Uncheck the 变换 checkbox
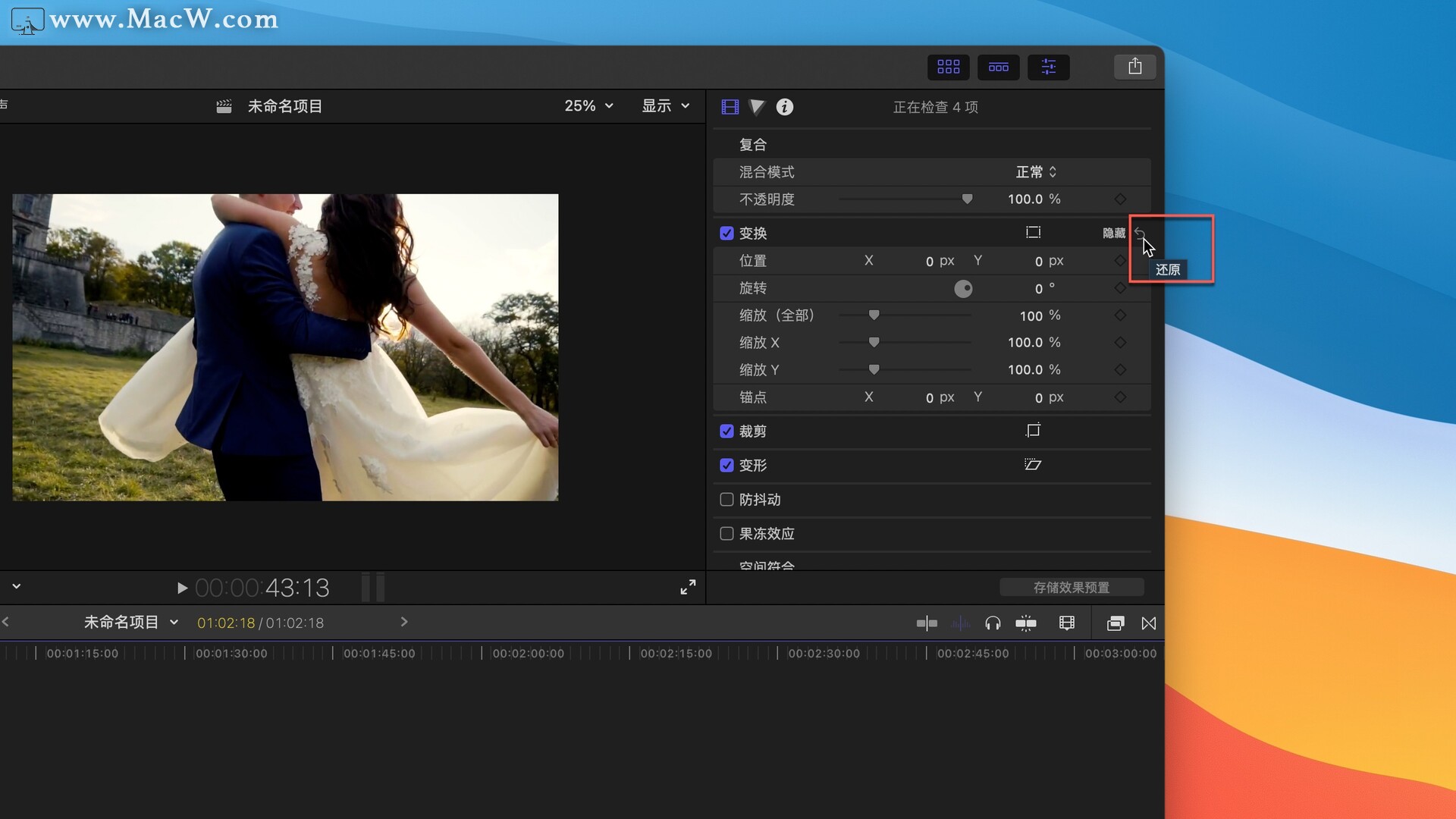Viewport: 1456px width, 819px height. (x=726, y=233)
